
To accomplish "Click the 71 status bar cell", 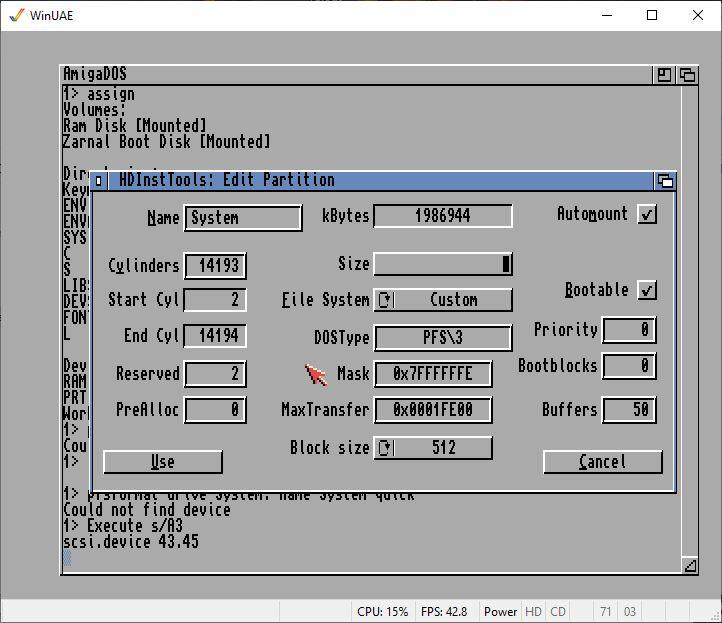I will 606,611.
